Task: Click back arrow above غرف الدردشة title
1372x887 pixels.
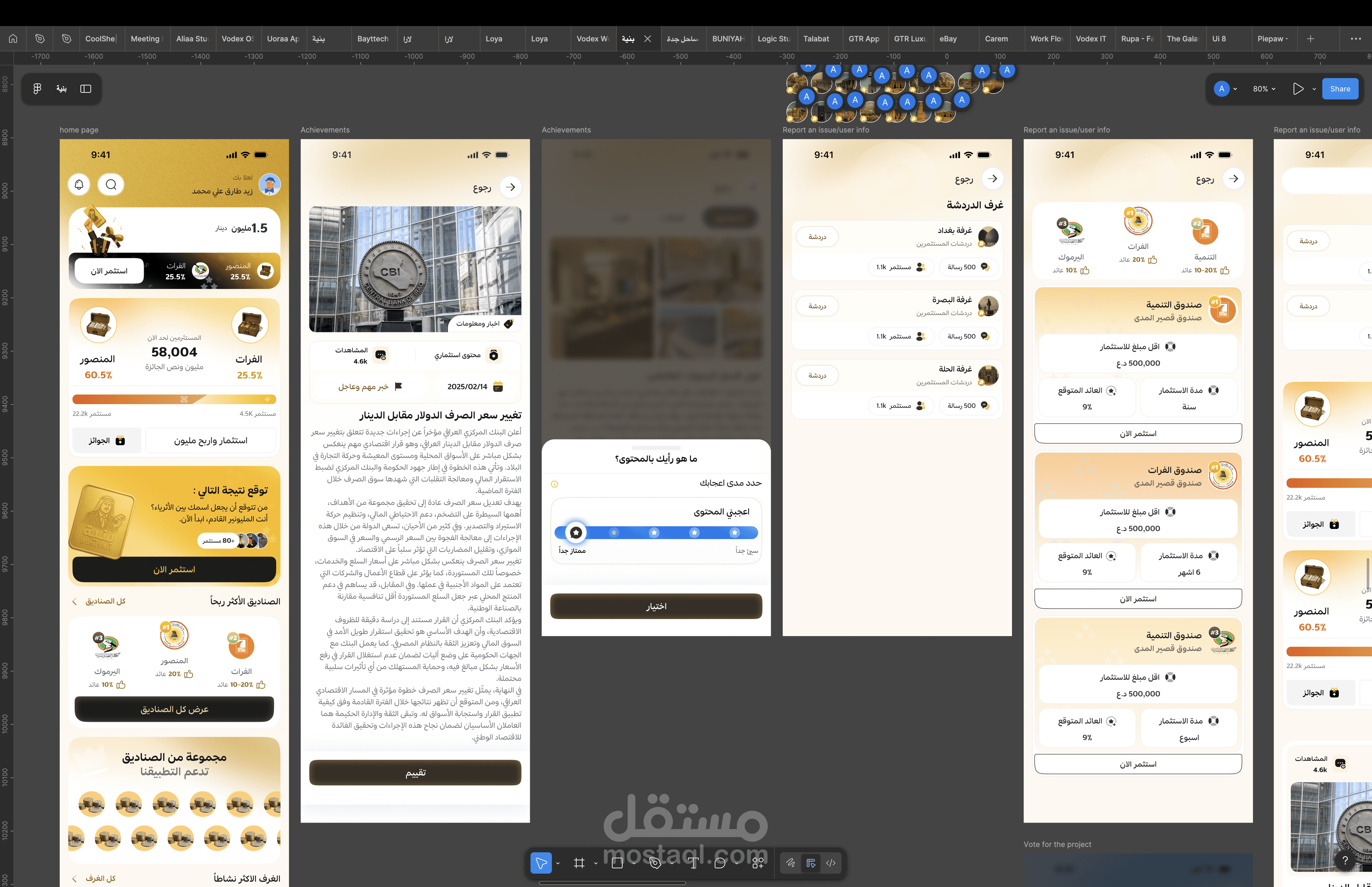Action: [x=993, y=179]
